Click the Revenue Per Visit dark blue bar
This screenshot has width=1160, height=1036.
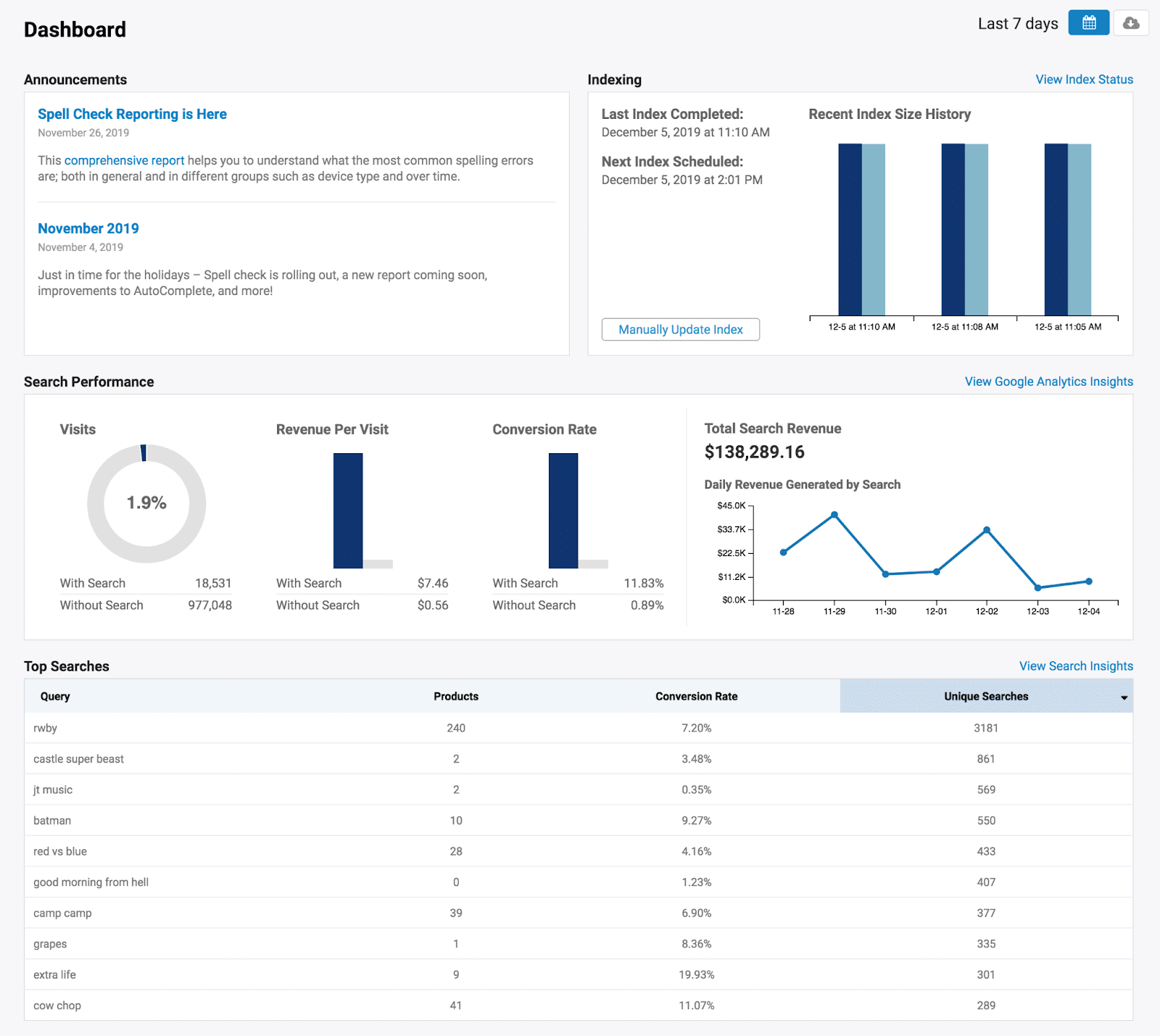[348, 510]
